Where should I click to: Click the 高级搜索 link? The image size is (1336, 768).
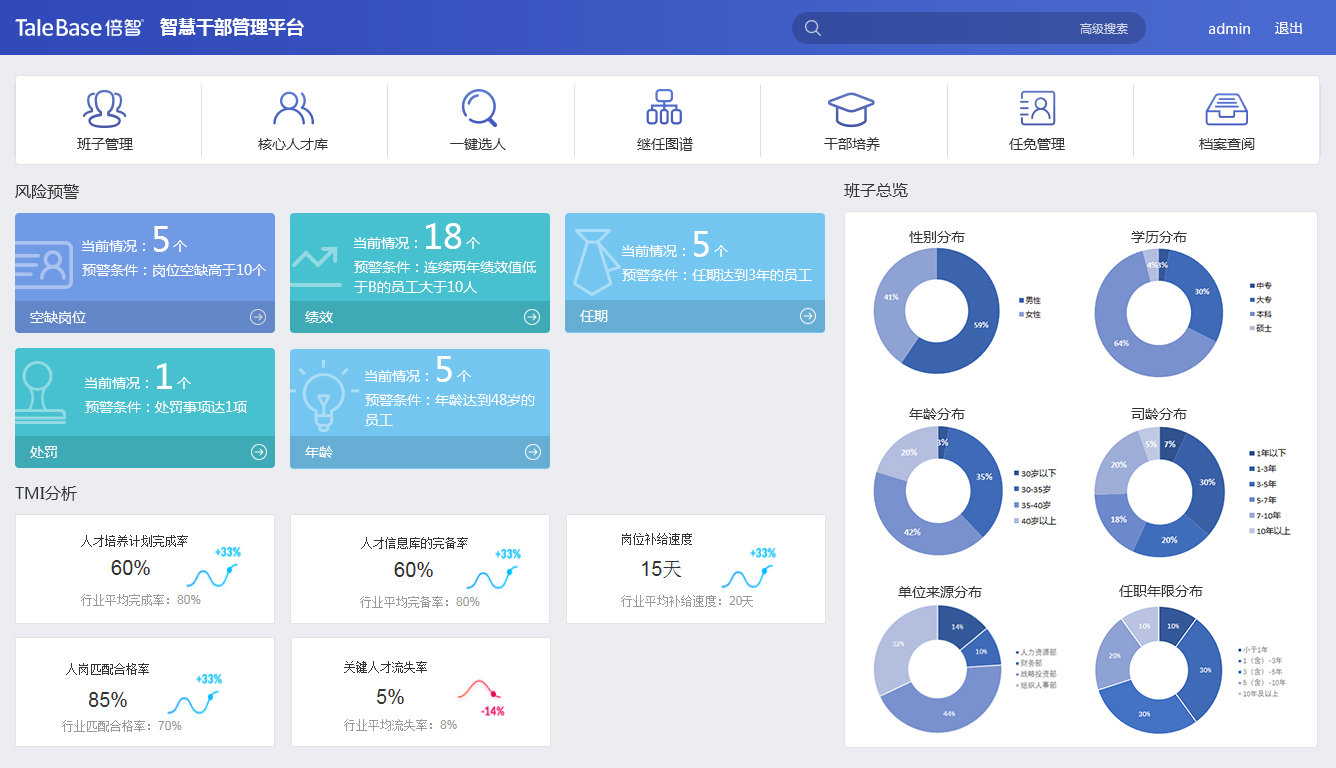click(1103, 29)
